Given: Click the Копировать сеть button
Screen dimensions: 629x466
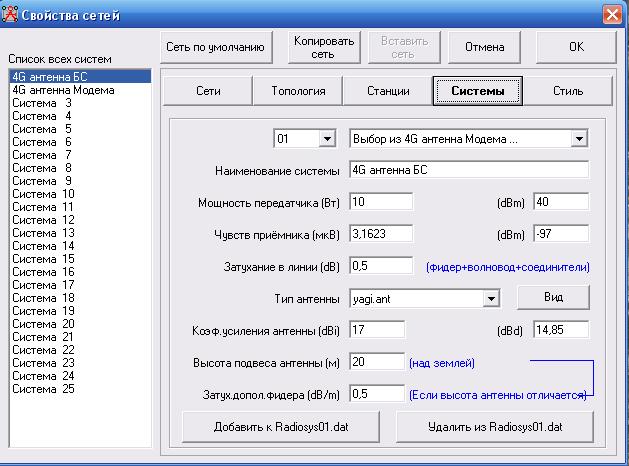Looking at the screenshot, I should [324, 47].
